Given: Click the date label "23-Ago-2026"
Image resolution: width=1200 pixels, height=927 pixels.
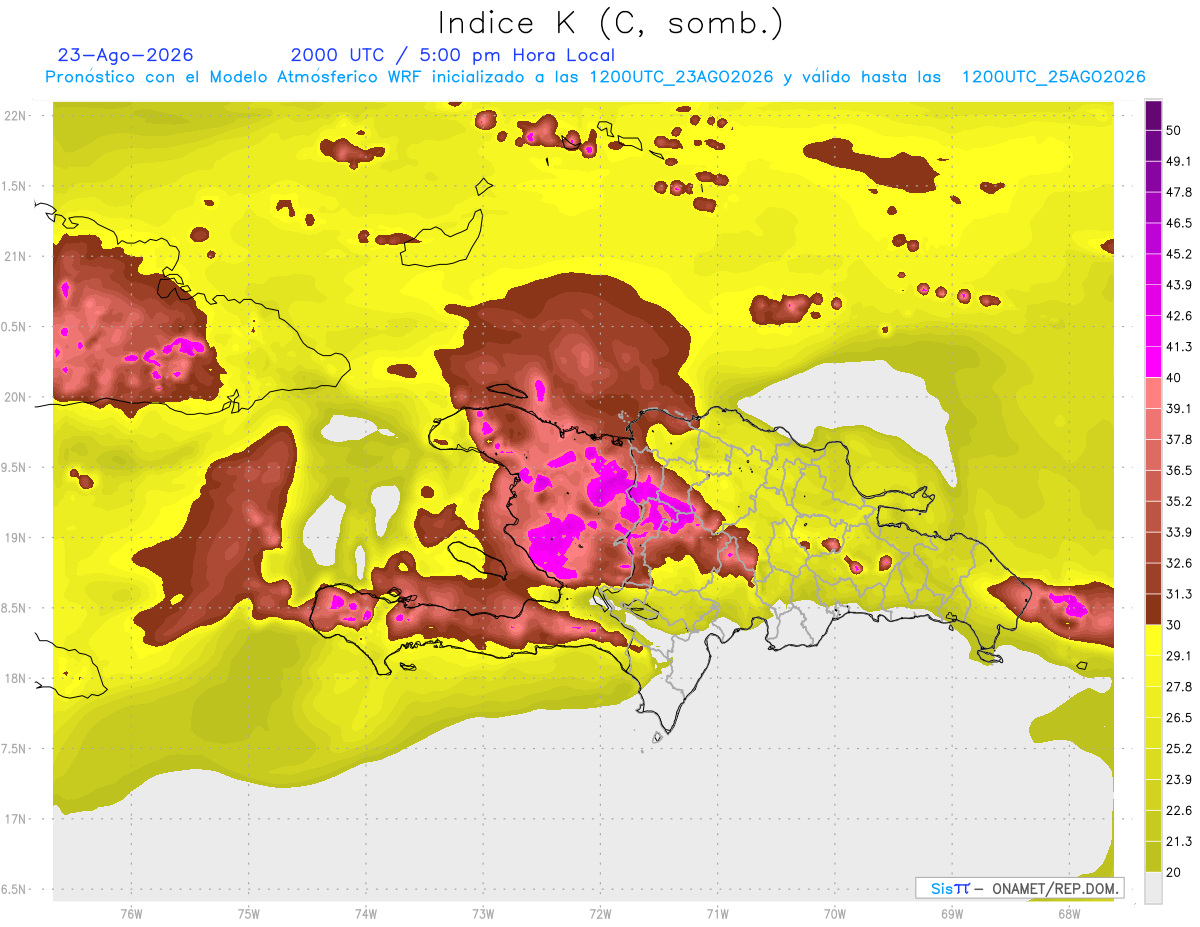Looking at the screenshot, I should tap(126, 55).
